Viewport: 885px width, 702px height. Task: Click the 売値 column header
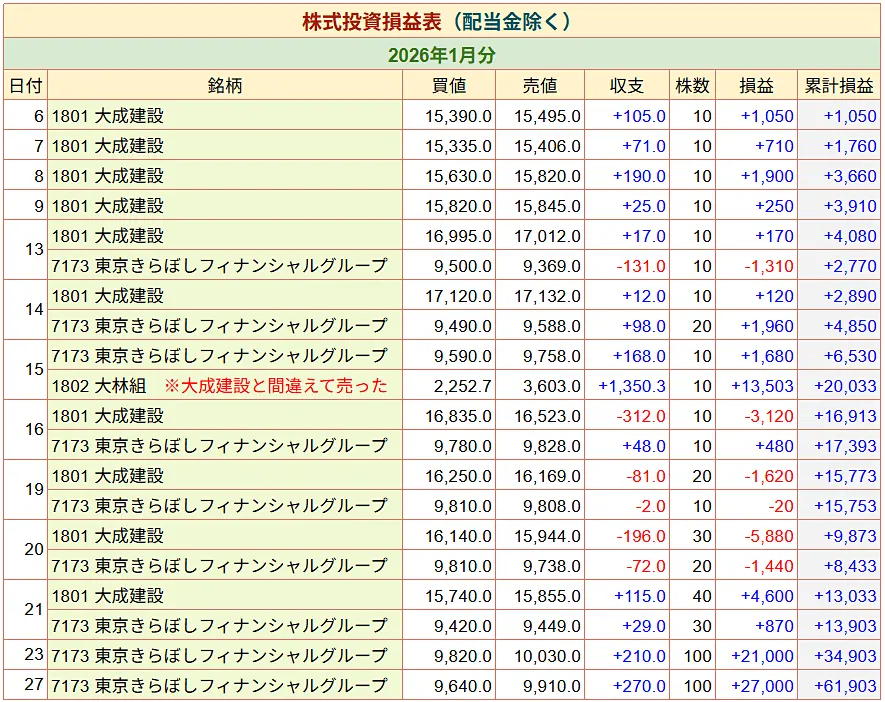pos(540,86)
